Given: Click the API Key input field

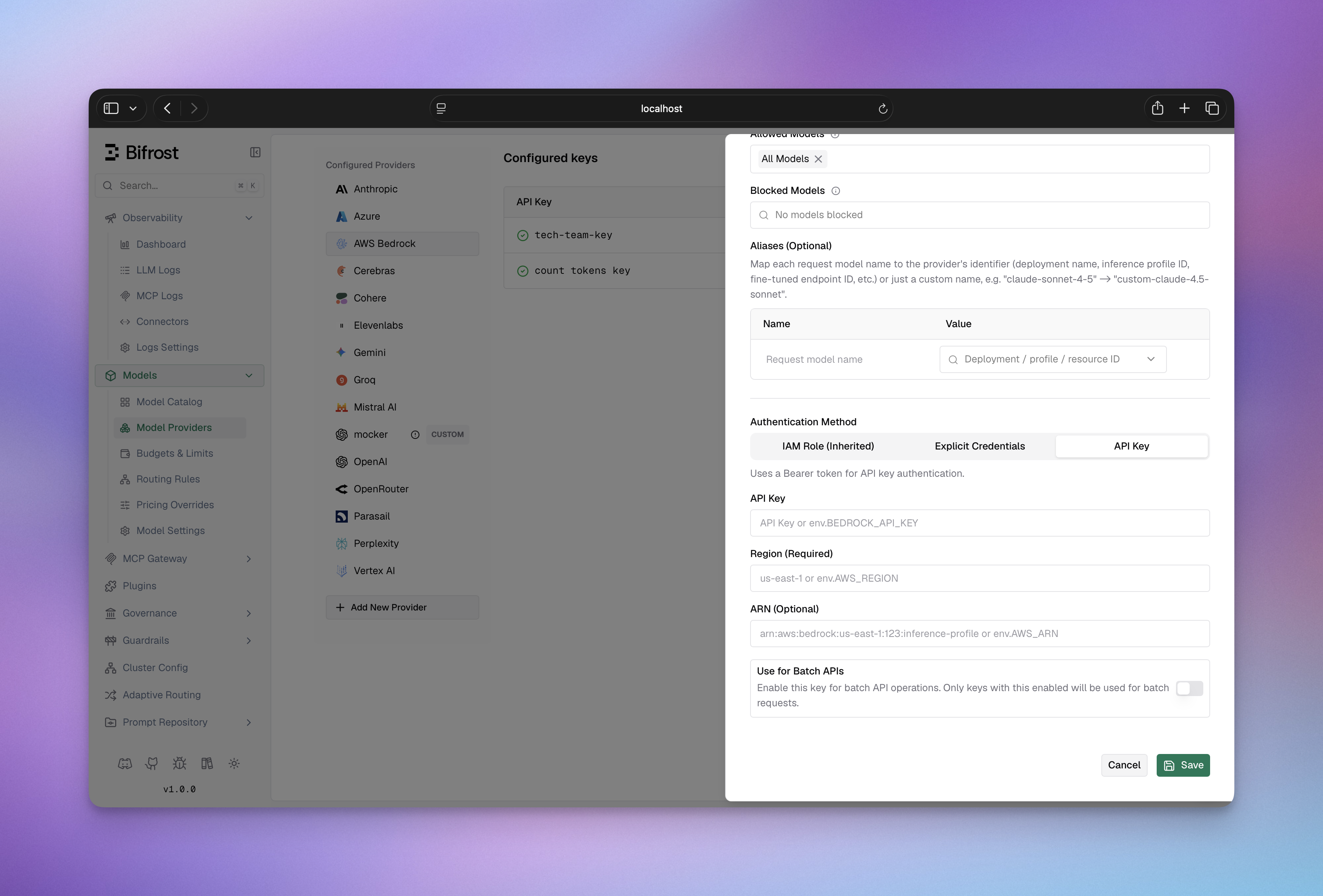Looking at the screenshot, I should click(980, 523).
